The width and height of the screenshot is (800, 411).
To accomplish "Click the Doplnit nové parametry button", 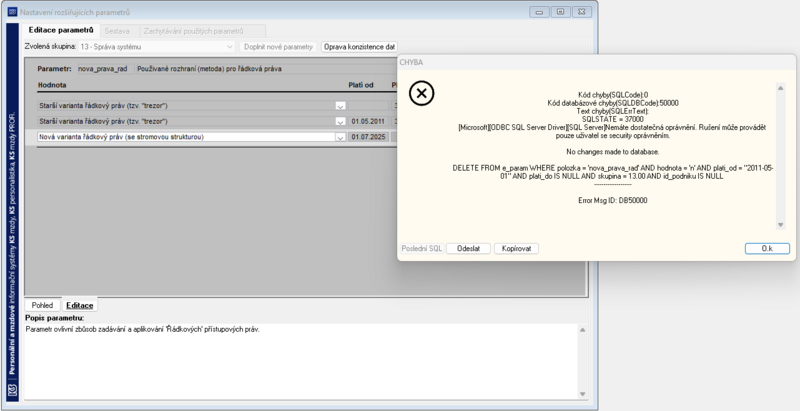I will pyautogui.click(x=278, y=46).
